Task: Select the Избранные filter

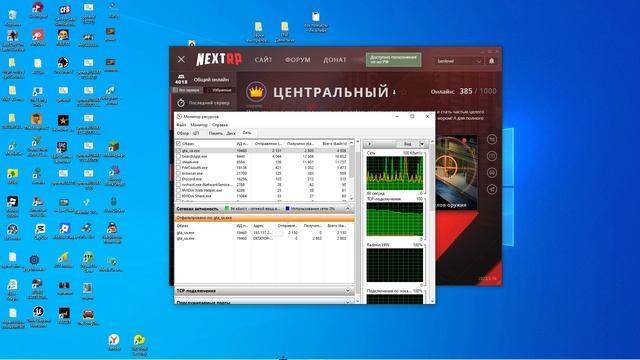Action: (220, 90)
